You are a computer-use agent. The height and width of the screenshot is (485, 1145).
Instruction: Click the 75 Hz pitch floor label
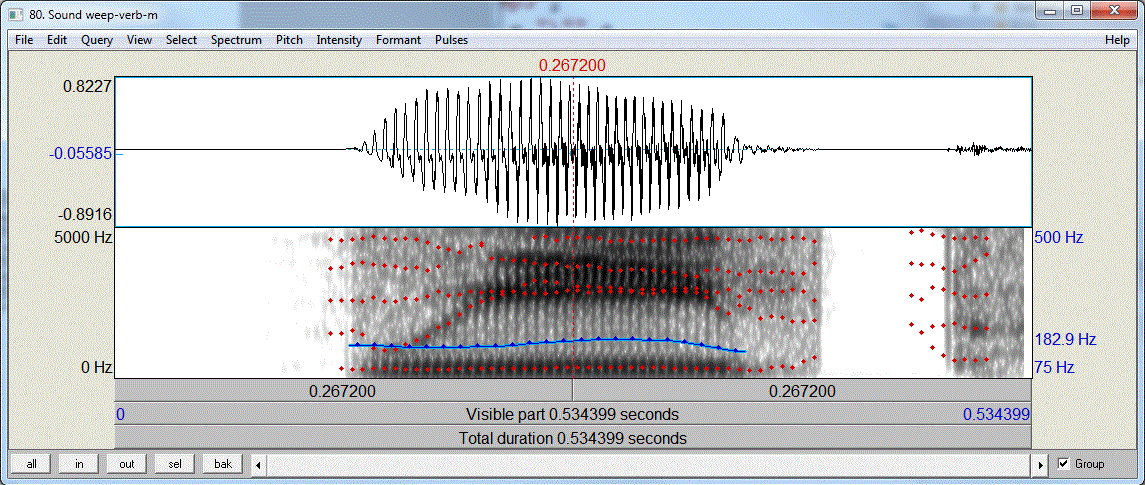1053,367
